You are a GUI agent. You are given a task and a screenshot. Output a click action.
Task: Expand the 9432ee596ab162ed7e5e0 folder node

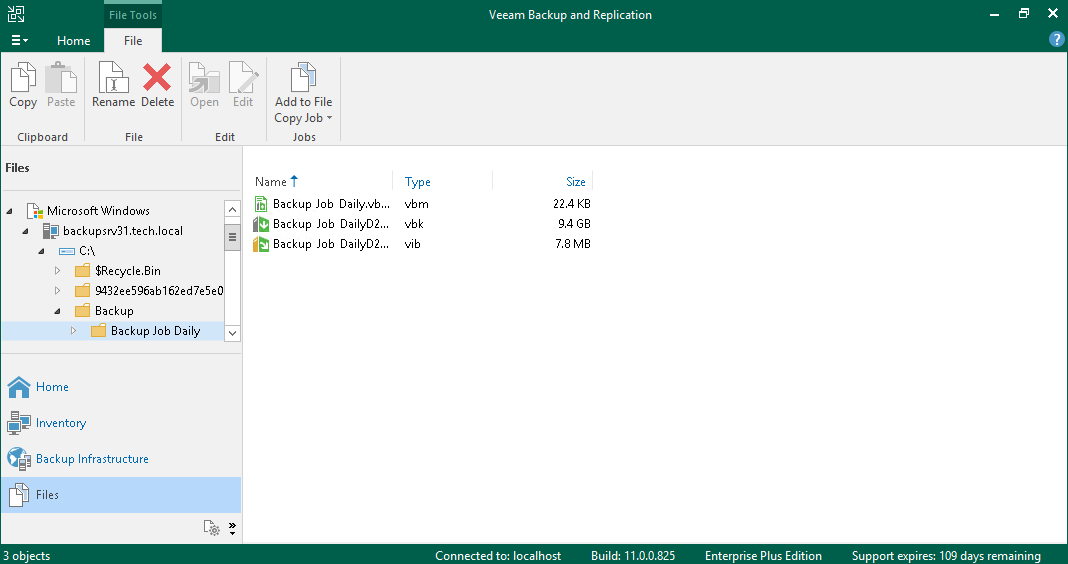pos(57,291)
